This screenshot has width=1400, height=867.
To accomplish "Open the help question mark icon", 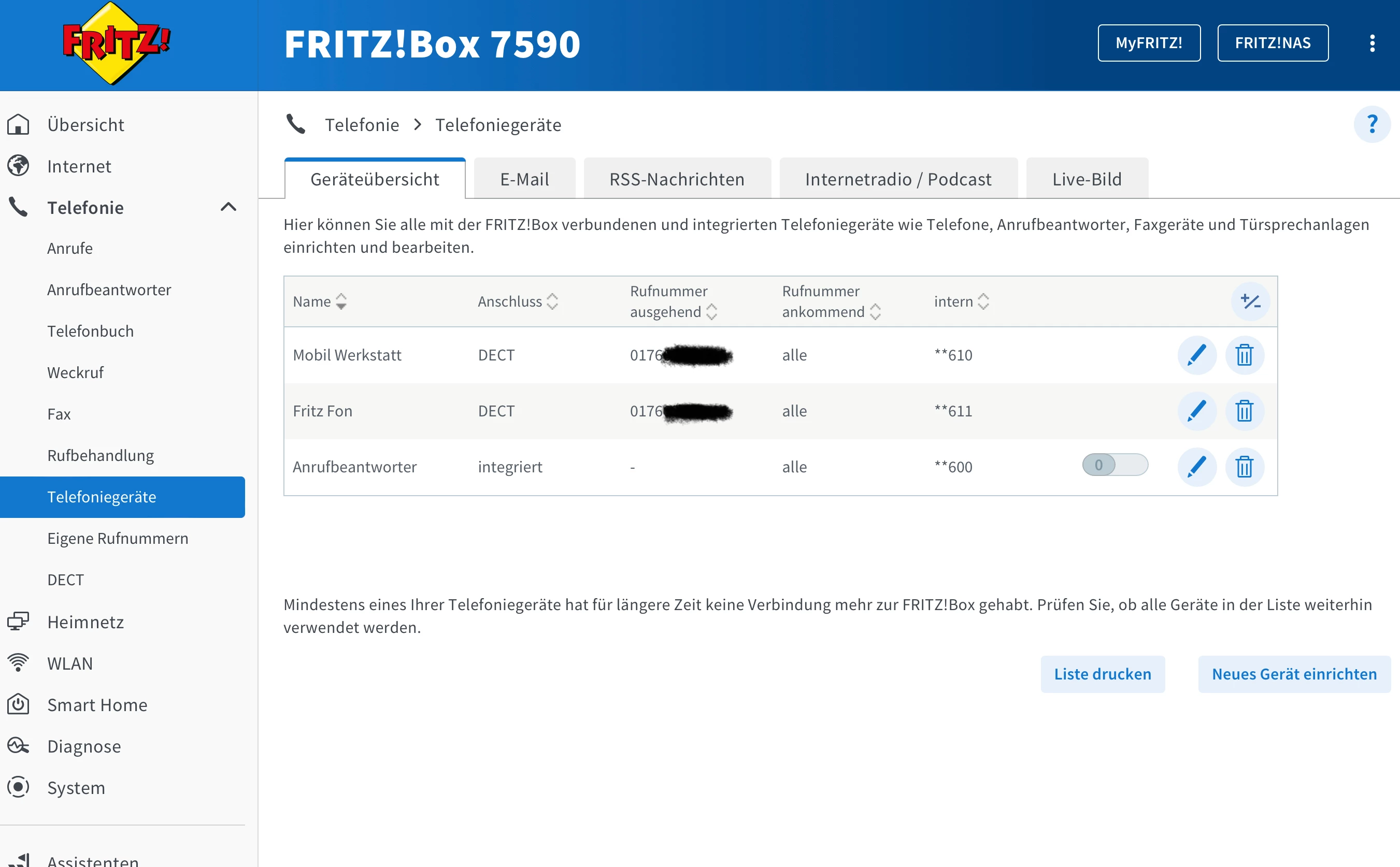I will pyautogui.click(x=1372, y=124).
